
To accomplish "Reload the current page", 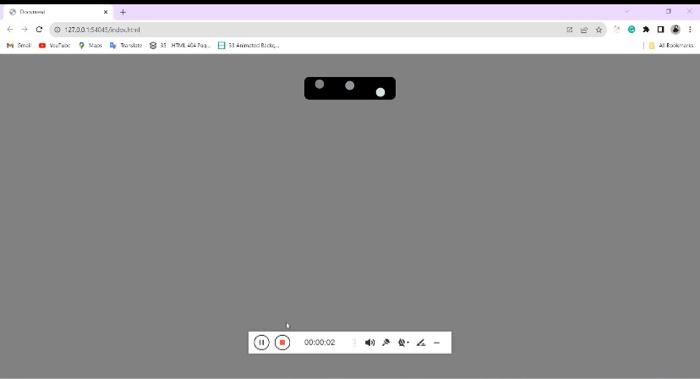I will (x=39, y=29).
